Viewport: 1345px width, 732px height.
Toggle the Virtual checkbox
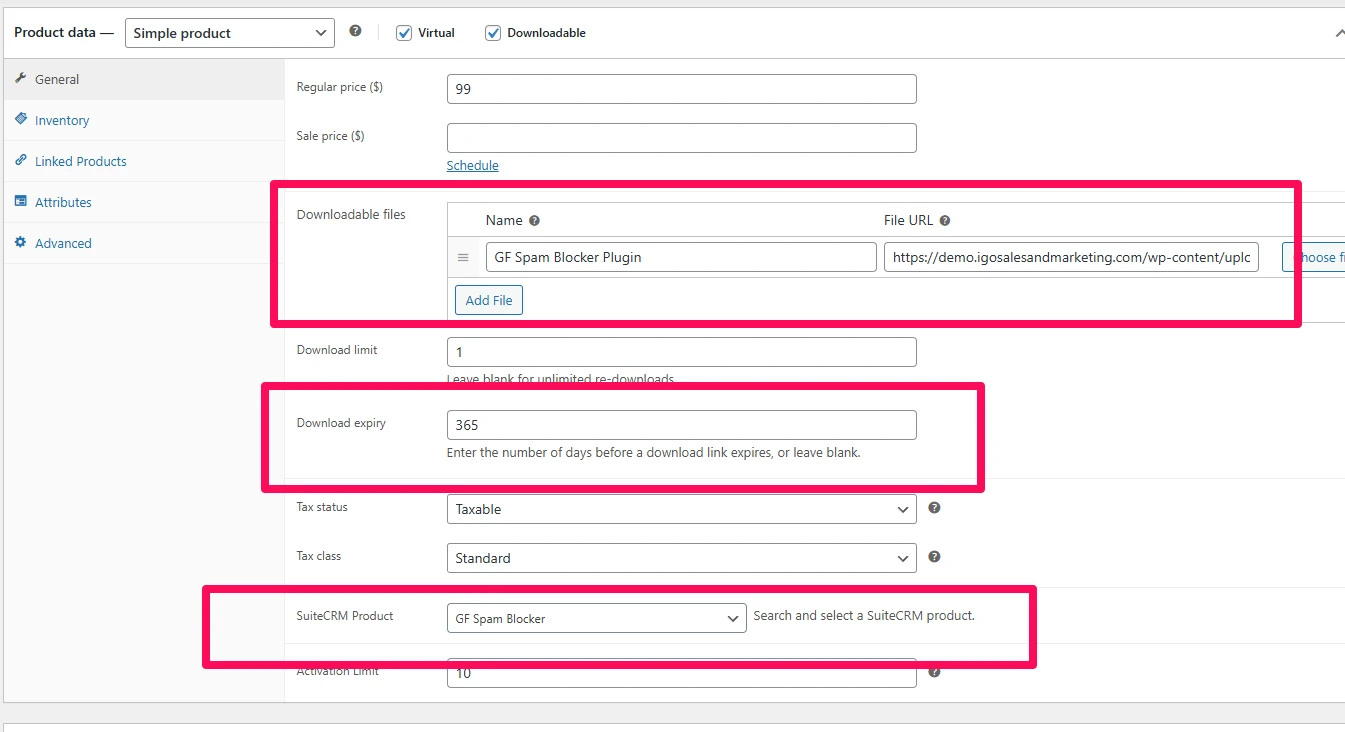(x=404, y=33)
